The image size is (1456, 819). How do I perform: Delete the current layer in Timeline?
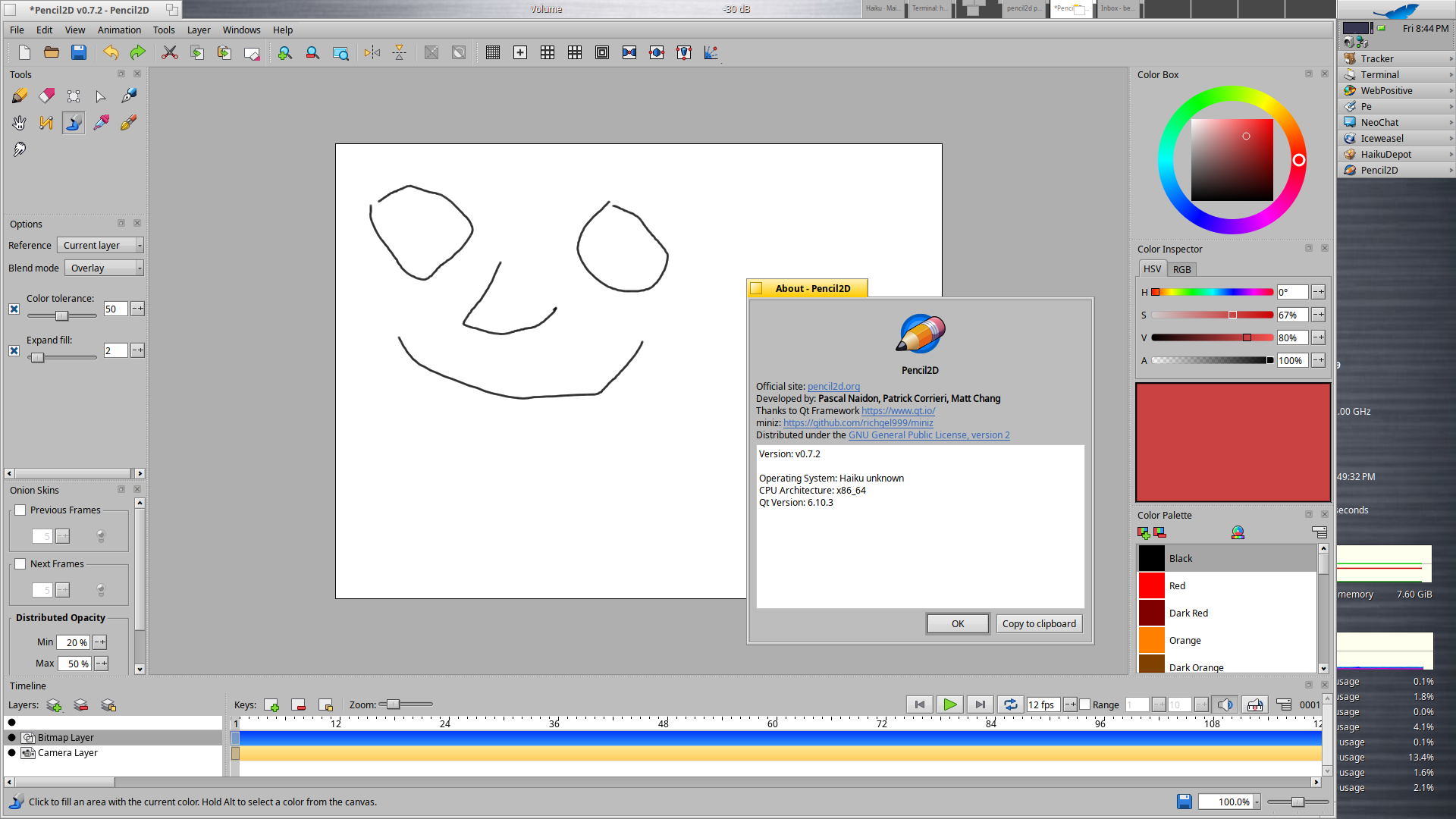point(81,705)
